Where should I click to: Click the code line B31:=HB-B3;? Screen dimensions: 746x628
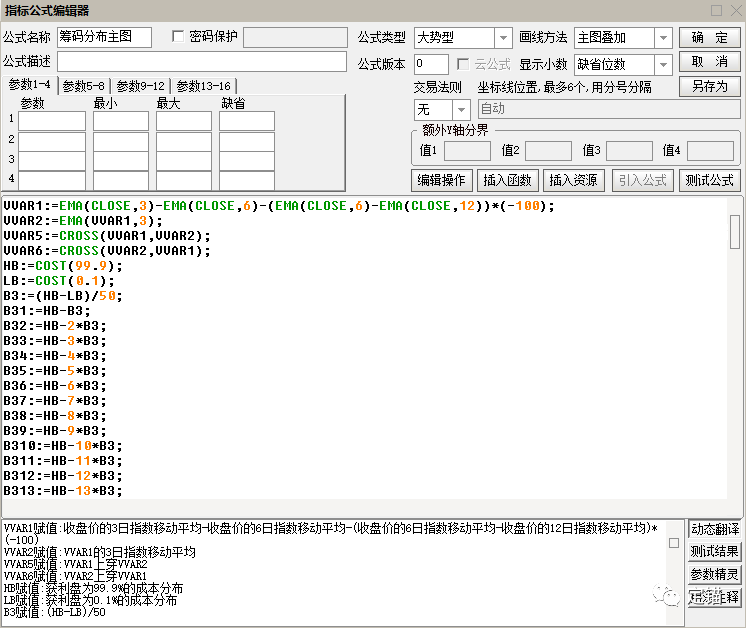47,311
